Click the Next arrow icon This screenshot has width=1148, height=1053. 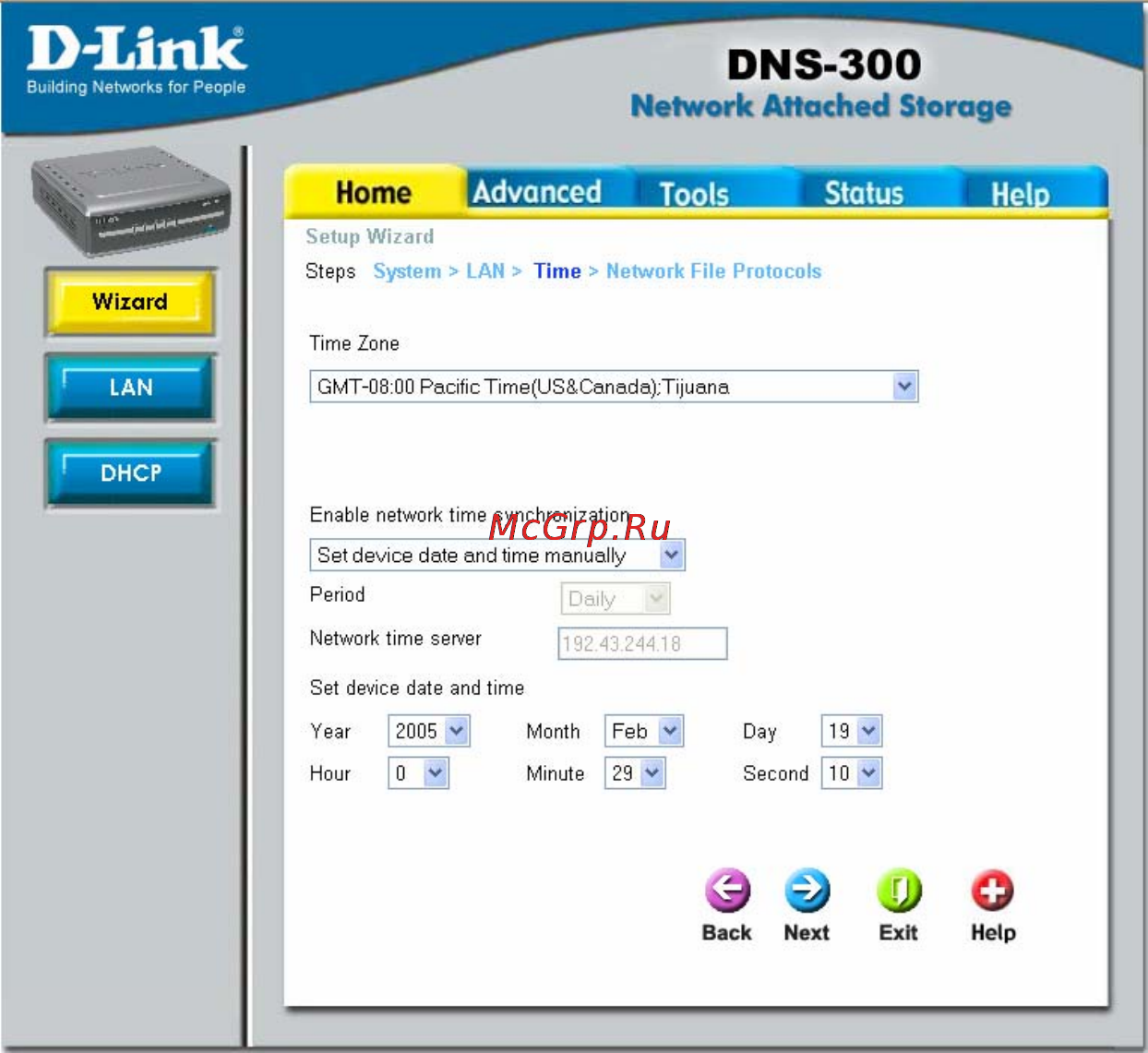tap(807, 891)
